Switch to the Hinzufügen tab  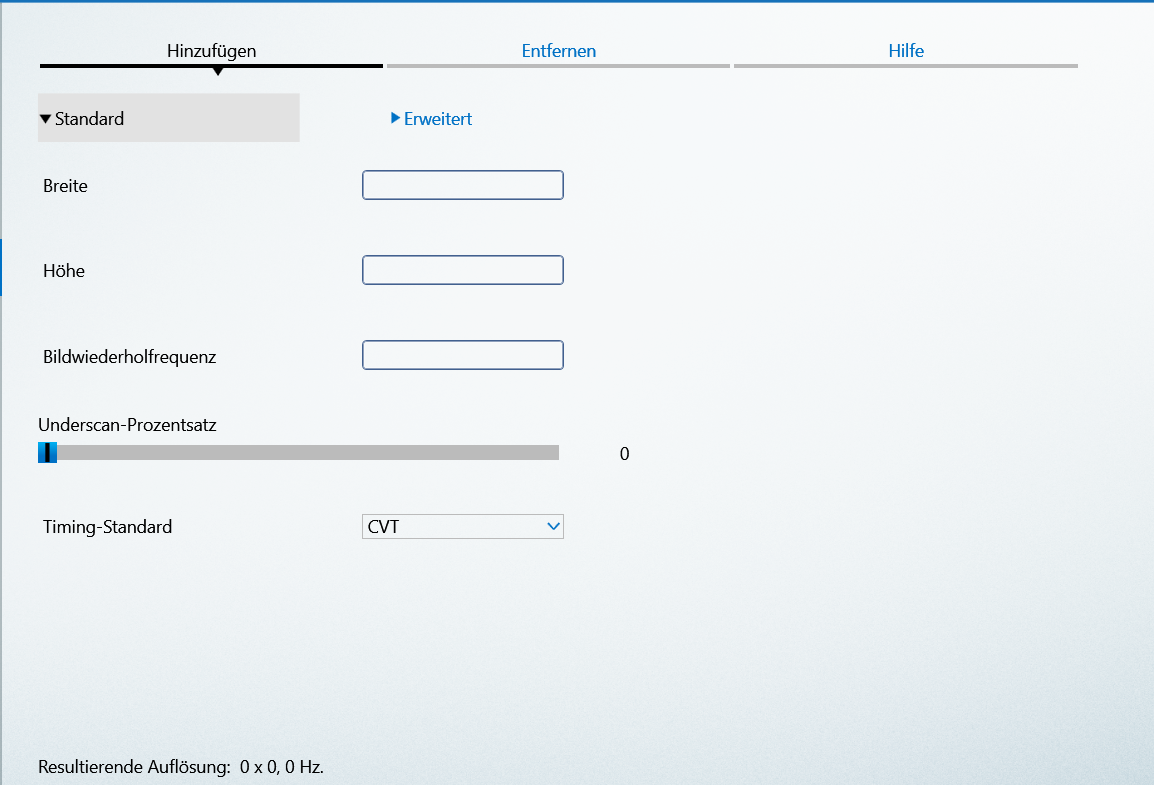tap(211, 51)
